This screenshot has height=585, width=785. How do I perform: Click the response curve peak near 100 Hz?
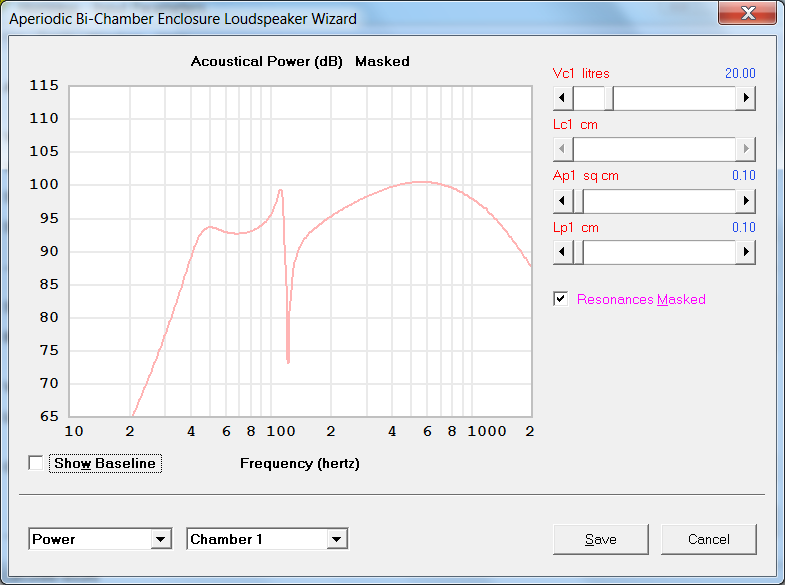click(280, 191)
